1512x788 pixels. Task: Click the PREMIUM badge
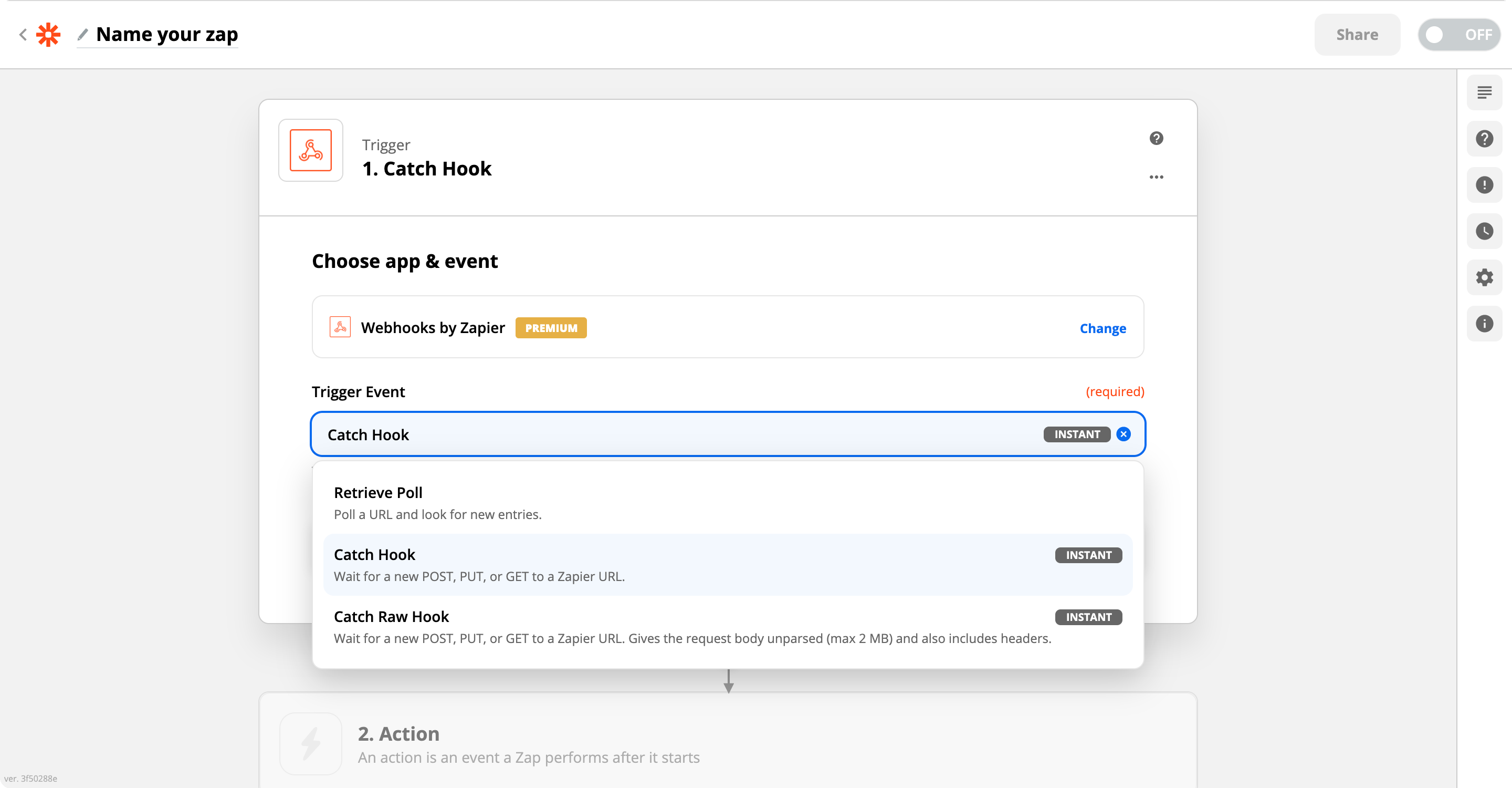click(551, 328)
